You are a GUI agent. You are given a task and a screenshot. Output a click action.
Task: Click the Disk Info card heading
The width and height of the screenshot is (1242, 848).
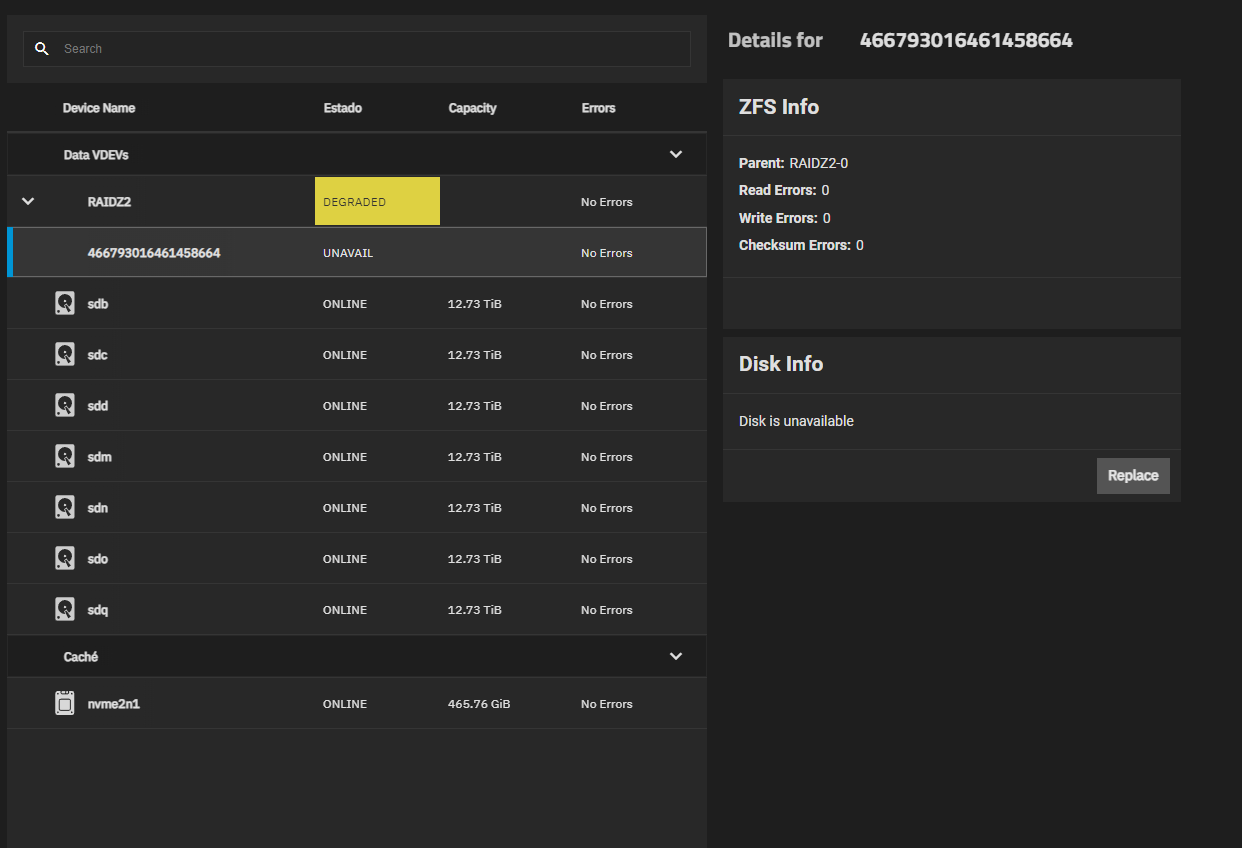pyautogui.click(x=781, y=364)
